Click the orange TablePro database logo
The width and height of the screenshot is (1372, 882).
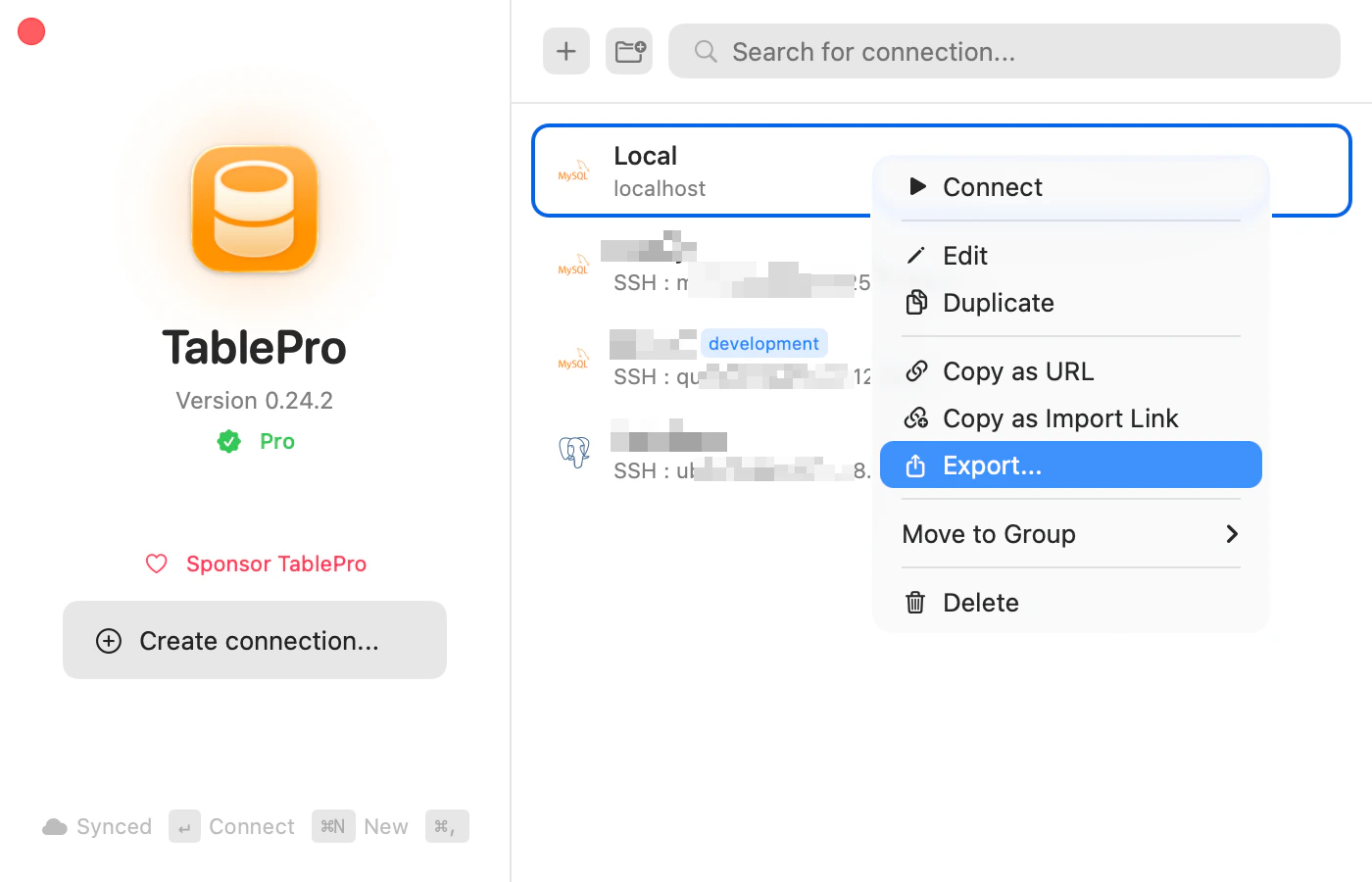click(254, 210)
